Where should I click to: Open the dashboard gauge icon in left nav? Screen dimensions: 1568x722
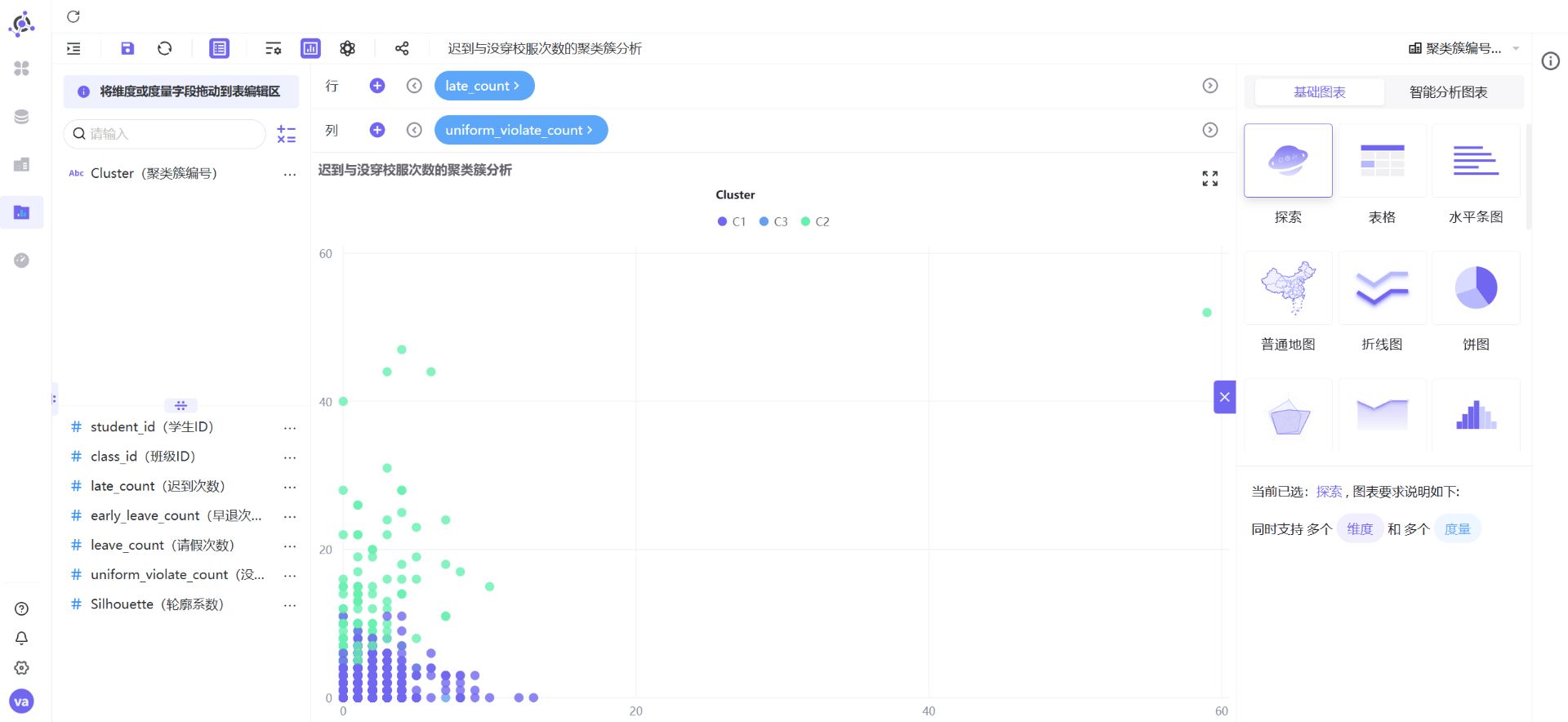(22, 260)
